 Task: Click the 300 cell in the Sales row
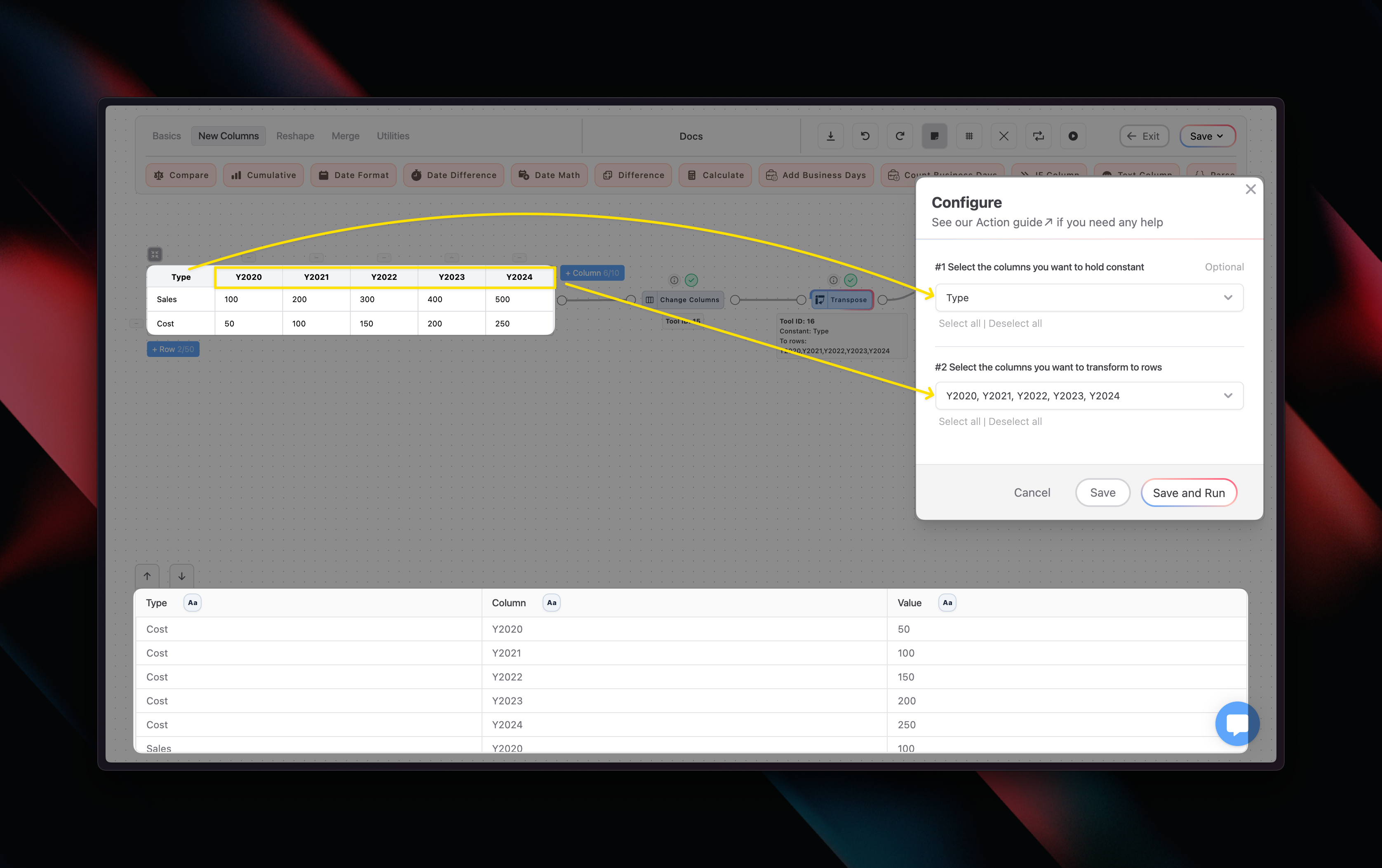[x=384, y=300]
